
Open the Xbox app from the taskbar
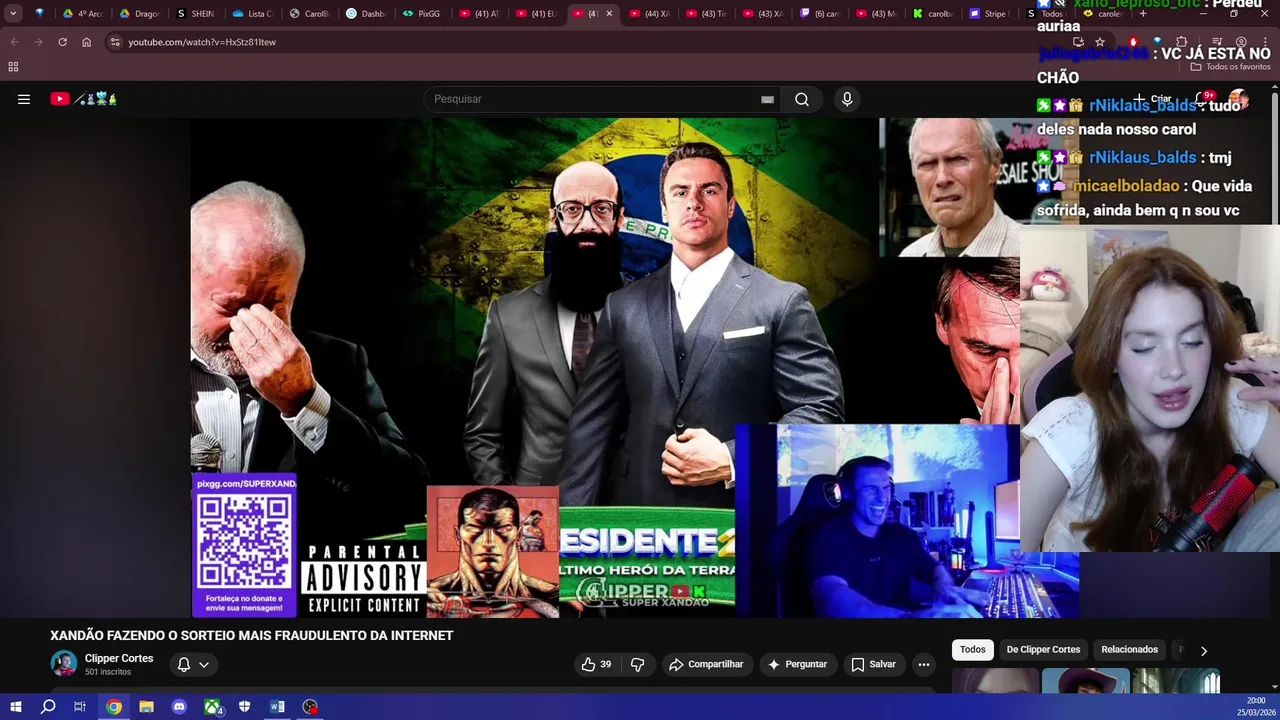point(212,707)
